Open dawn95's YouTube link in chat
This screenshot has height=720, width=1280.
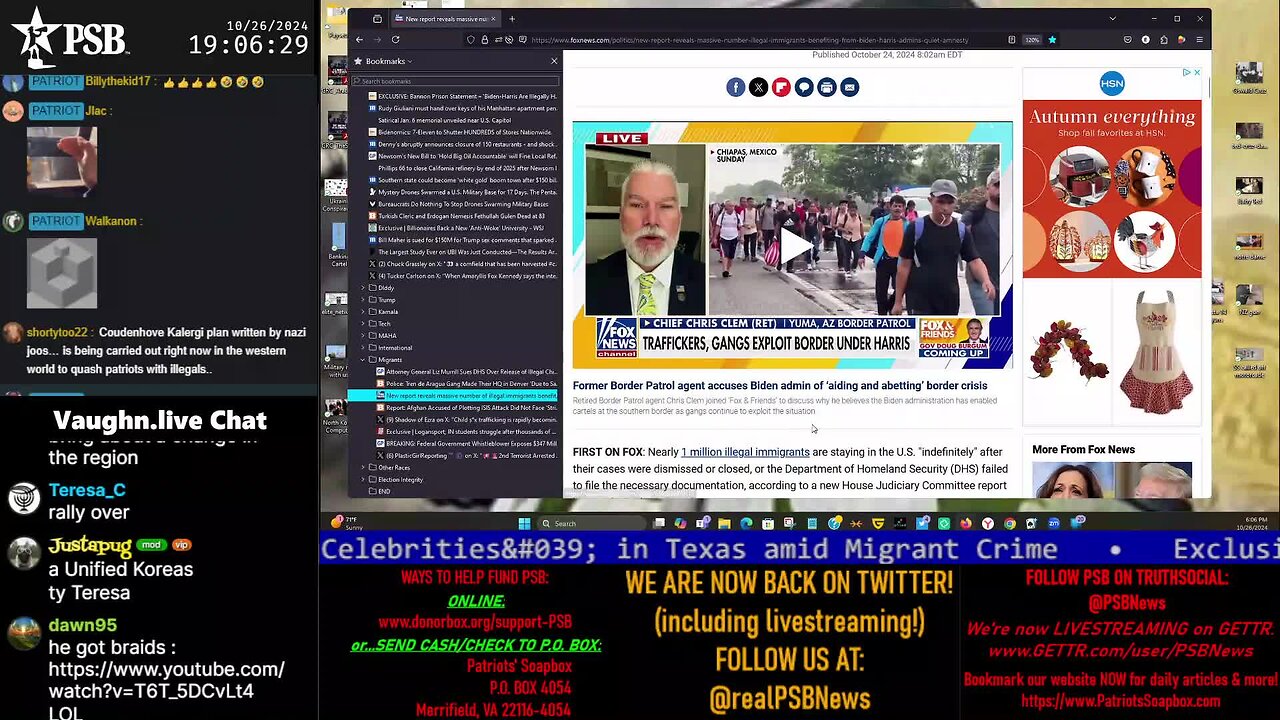pyautogui.click(x=166, y=680)
